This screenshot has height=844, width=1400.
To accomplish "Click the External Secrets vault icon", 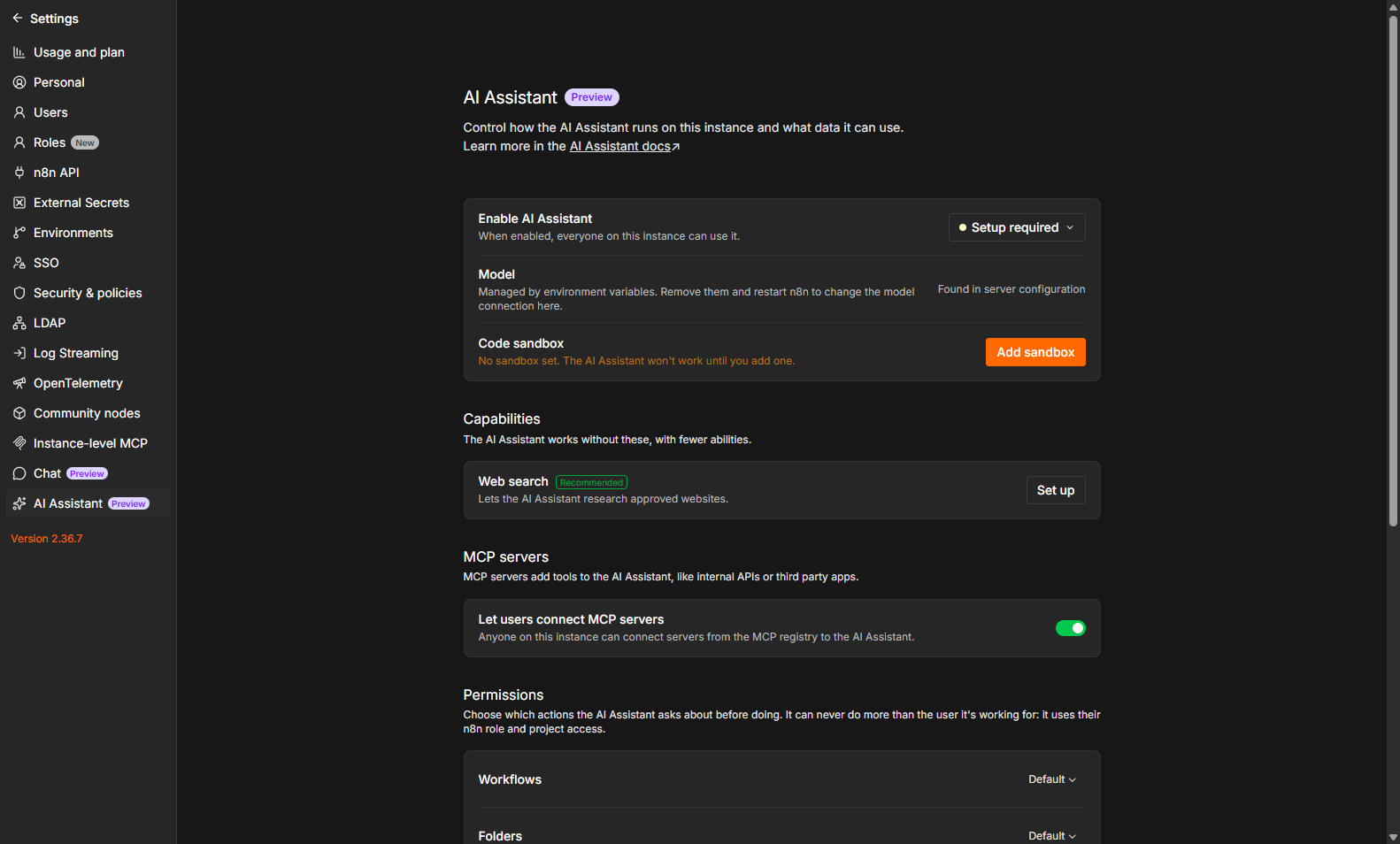I will coord(19,203).
